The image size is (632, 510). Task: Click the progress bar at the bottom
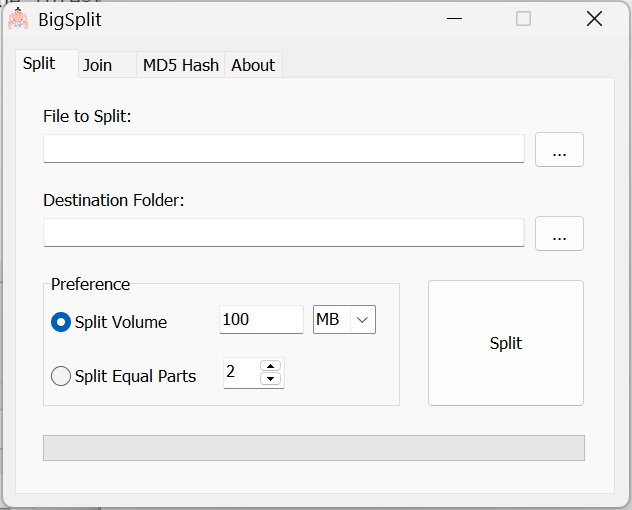click(x=313, y=448)
